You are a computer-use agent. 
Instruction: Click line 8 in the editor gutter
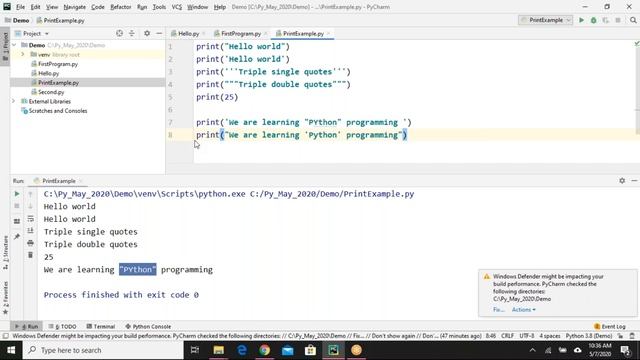171,135
